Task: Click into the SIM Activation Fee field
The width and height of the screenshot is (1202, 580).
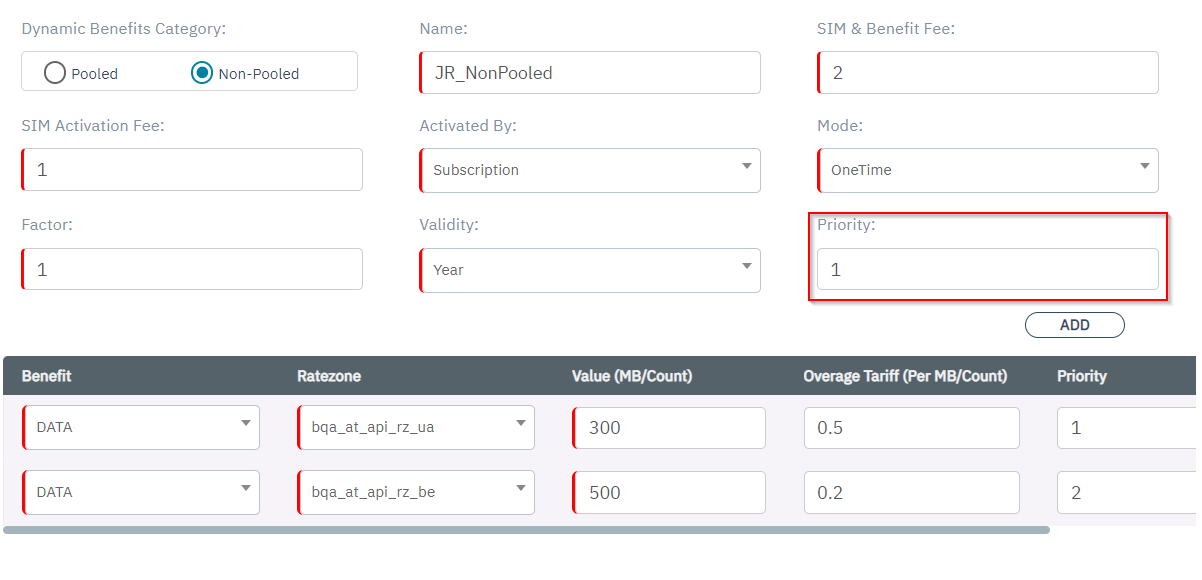Action: [x=192, y=170]
